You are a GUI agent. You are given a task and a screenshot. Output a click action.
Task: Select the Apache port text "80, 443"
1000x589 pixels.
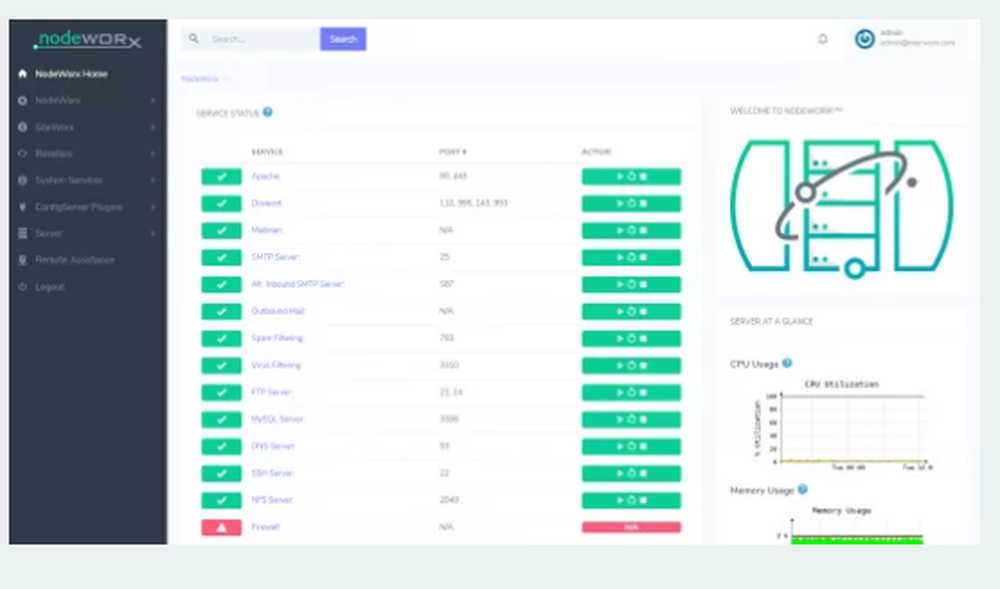(x=453, y=176)
